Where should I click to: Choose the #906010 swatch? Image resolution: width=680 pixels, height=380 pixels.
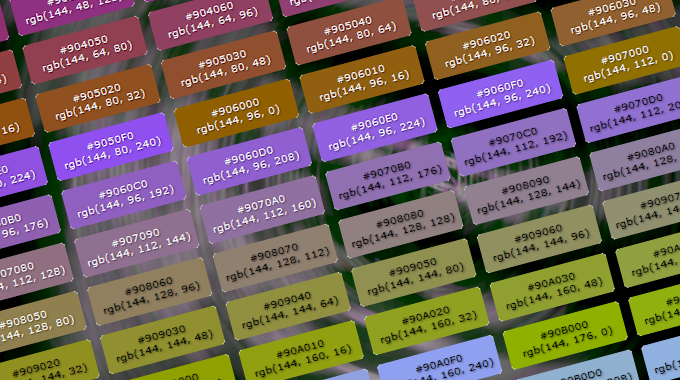(363, 79)
